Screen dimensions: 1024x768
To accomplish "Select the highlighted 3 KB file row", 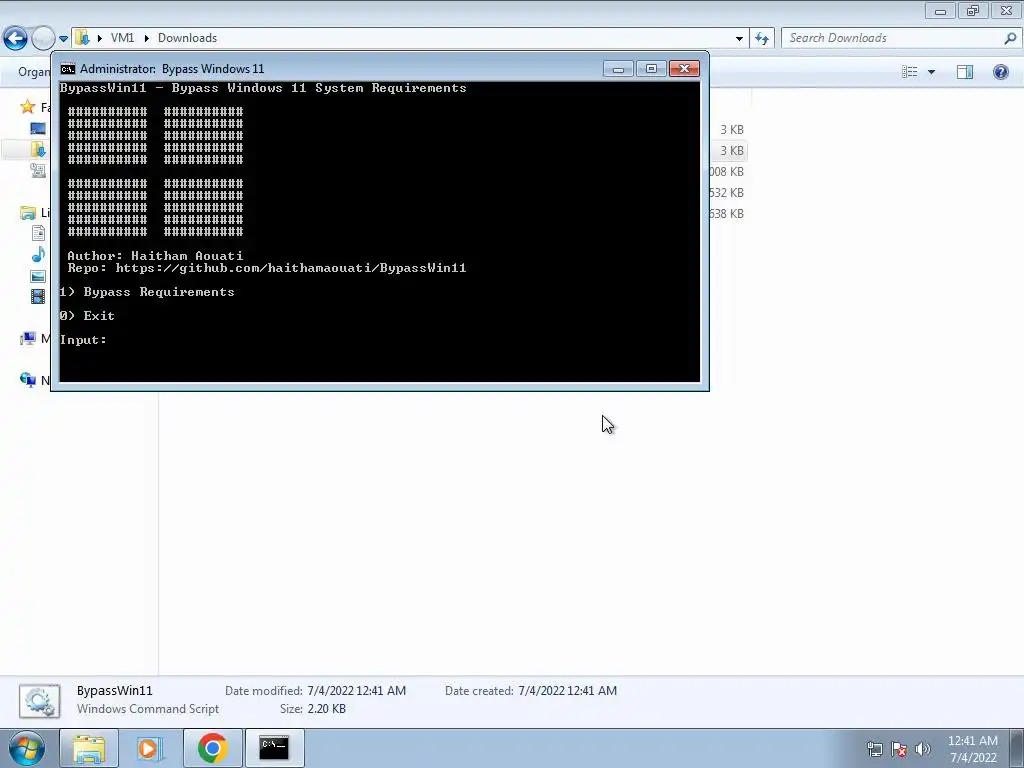I will (728, 151).
